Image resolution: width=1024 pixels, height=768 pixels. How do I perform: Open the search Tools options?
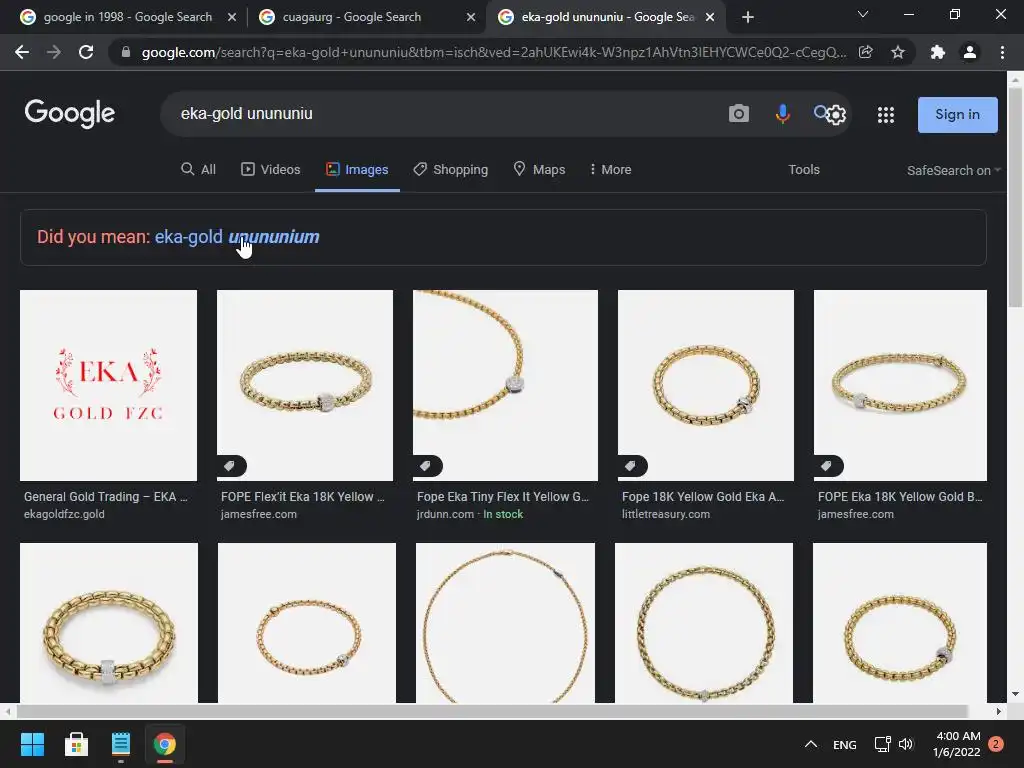[x=804, y=170]
